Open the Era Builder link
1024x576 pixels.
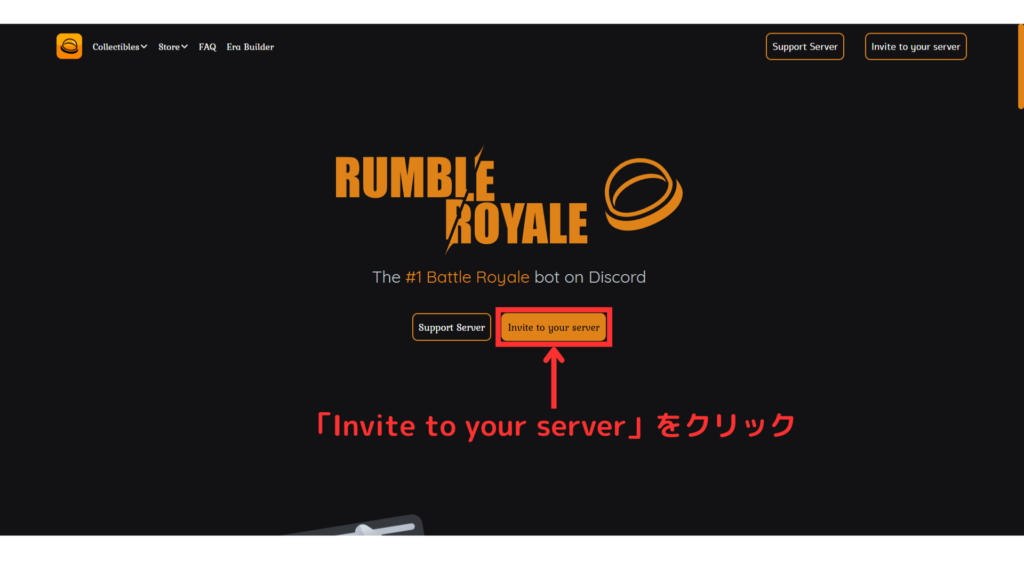pyautogui.click(x=250, y=47)
